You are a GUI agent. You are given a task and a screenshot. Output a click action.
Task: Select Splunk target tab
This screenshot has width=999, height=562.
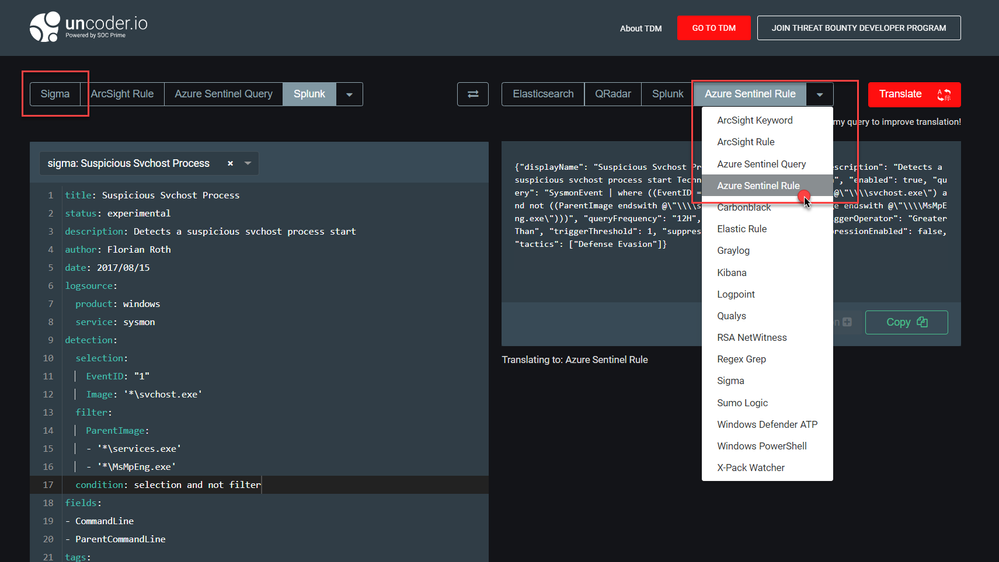coord(667,94)
